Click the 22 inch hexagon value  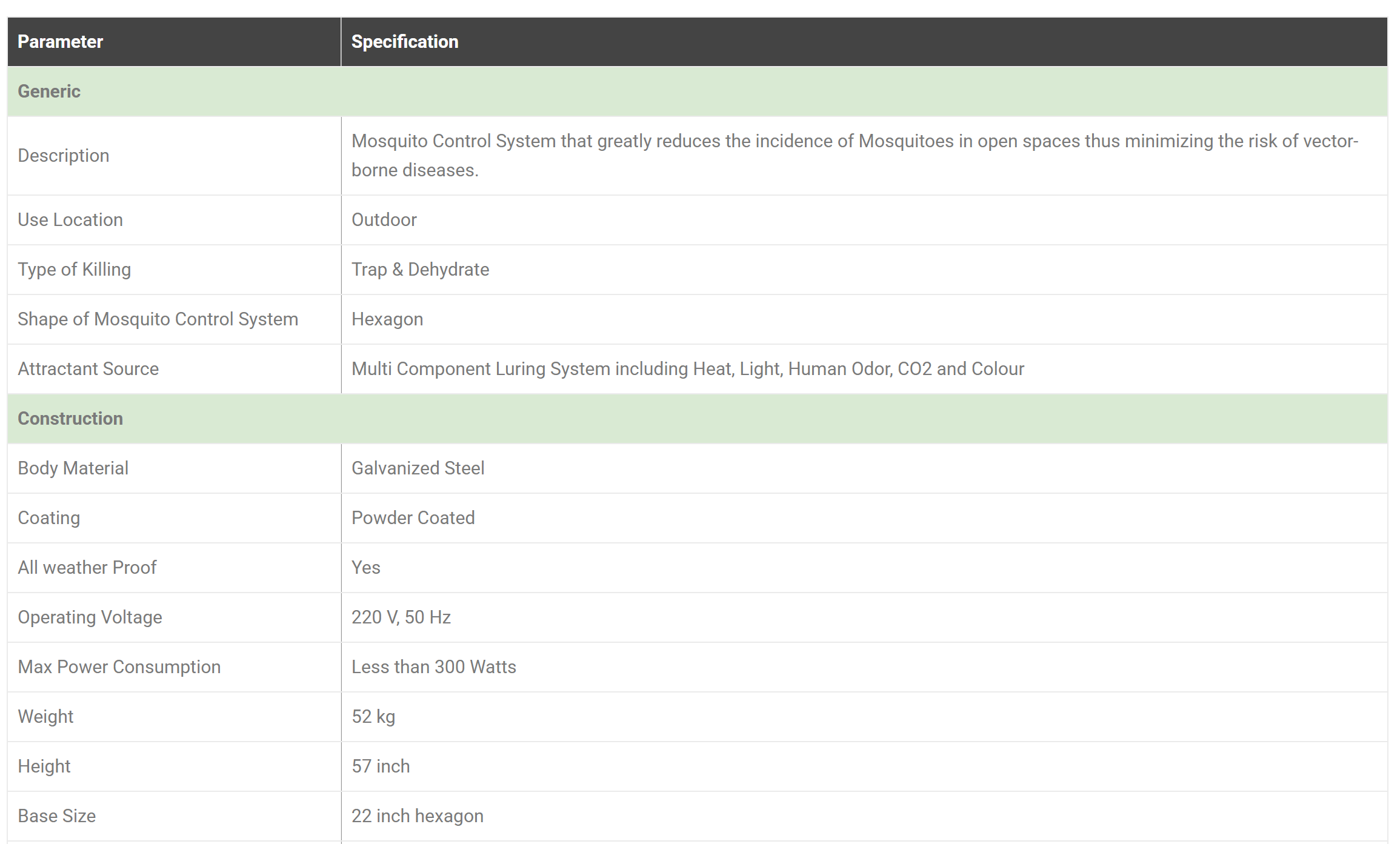[418, 816]
